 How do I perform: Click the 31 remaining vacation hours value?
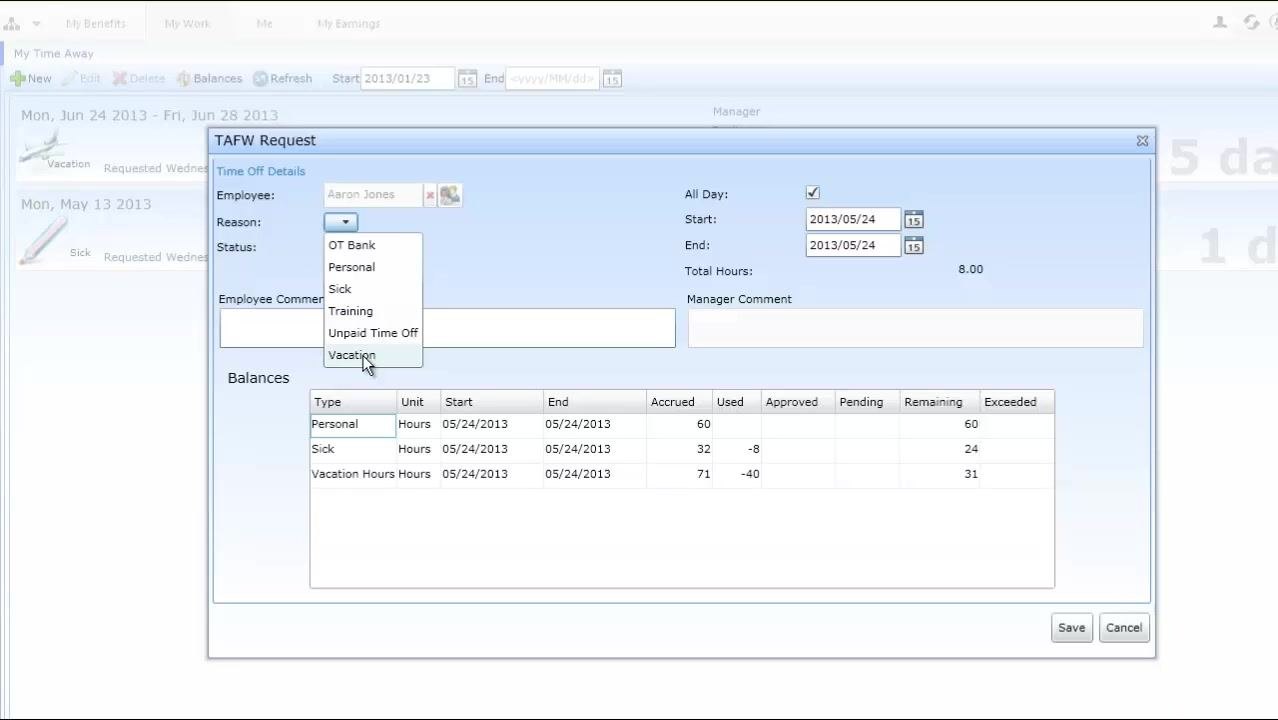pyautogui.click(x=970, y=474)
